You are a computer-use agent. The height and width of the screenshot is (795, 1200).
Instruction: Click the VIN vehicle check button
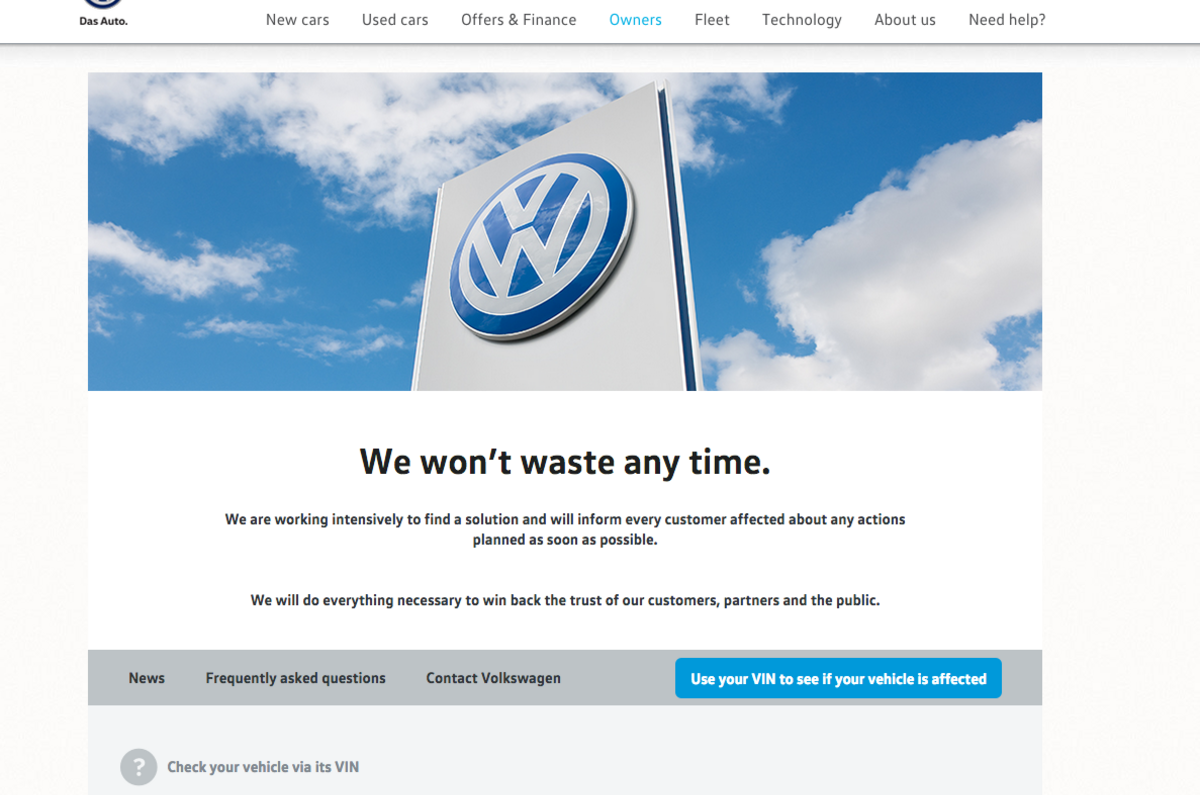point(838,678)
